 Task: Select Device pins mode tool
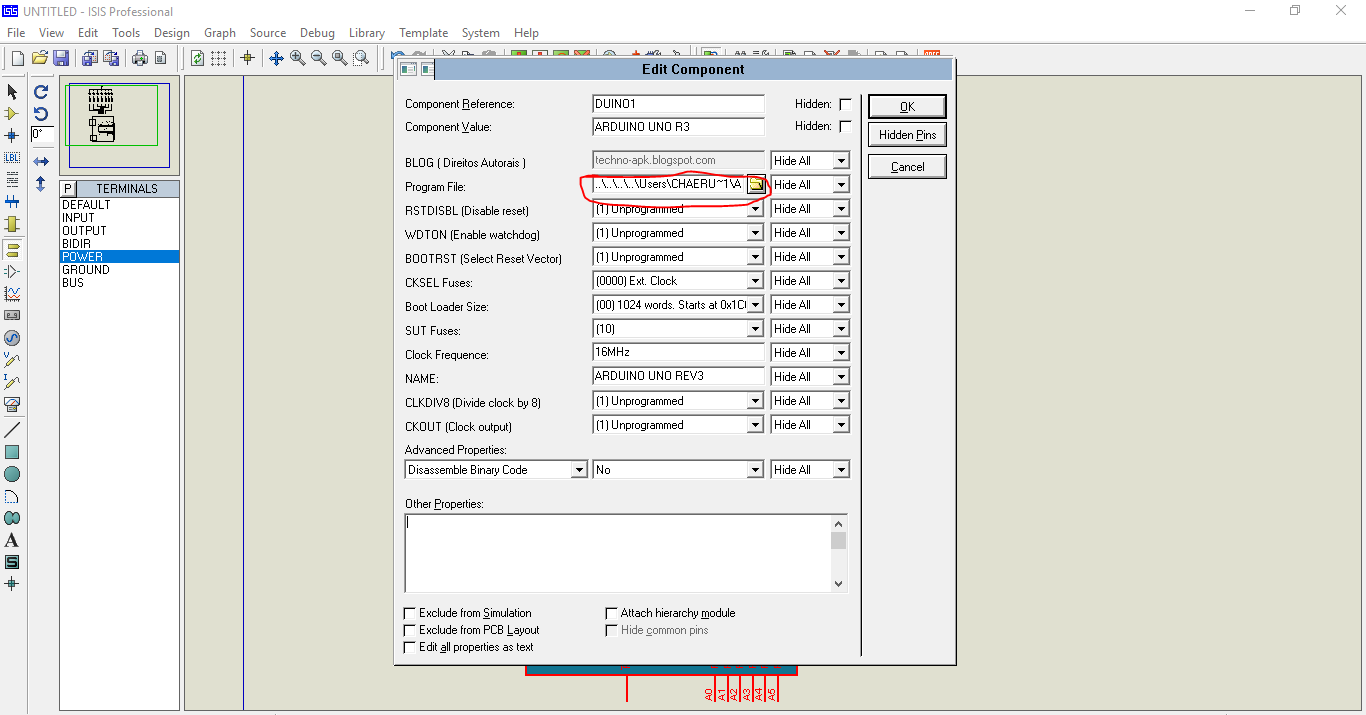point(12,271)
